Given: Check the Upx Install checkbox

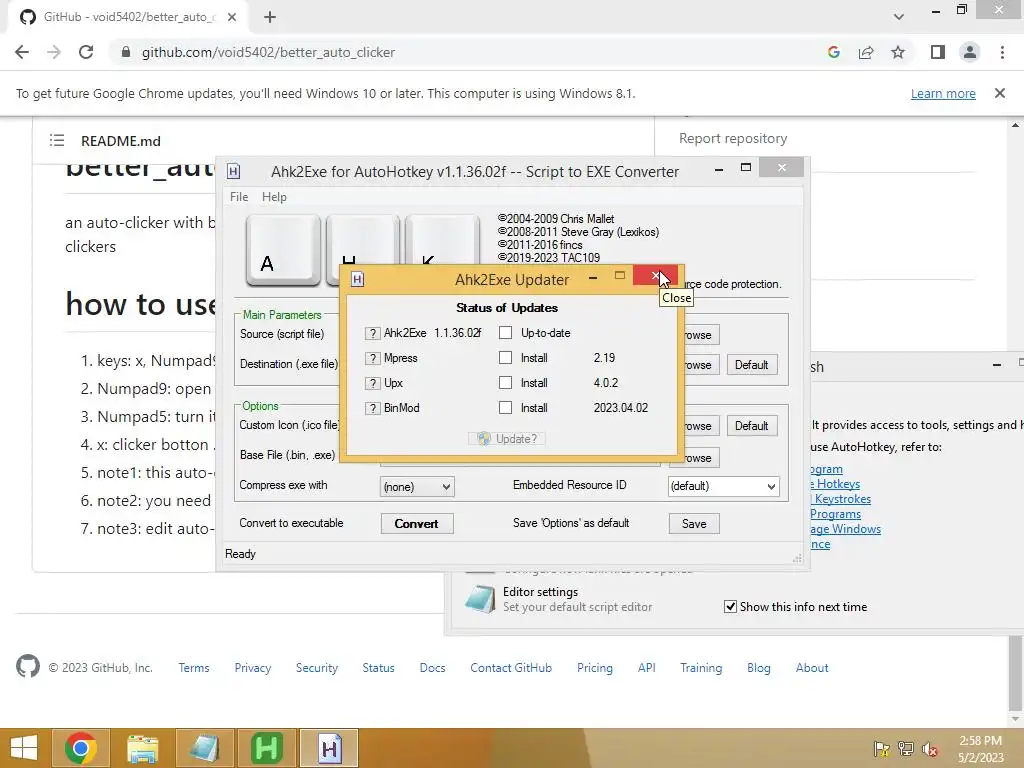Looking at the screenshot, I should [x=505, y=383].
